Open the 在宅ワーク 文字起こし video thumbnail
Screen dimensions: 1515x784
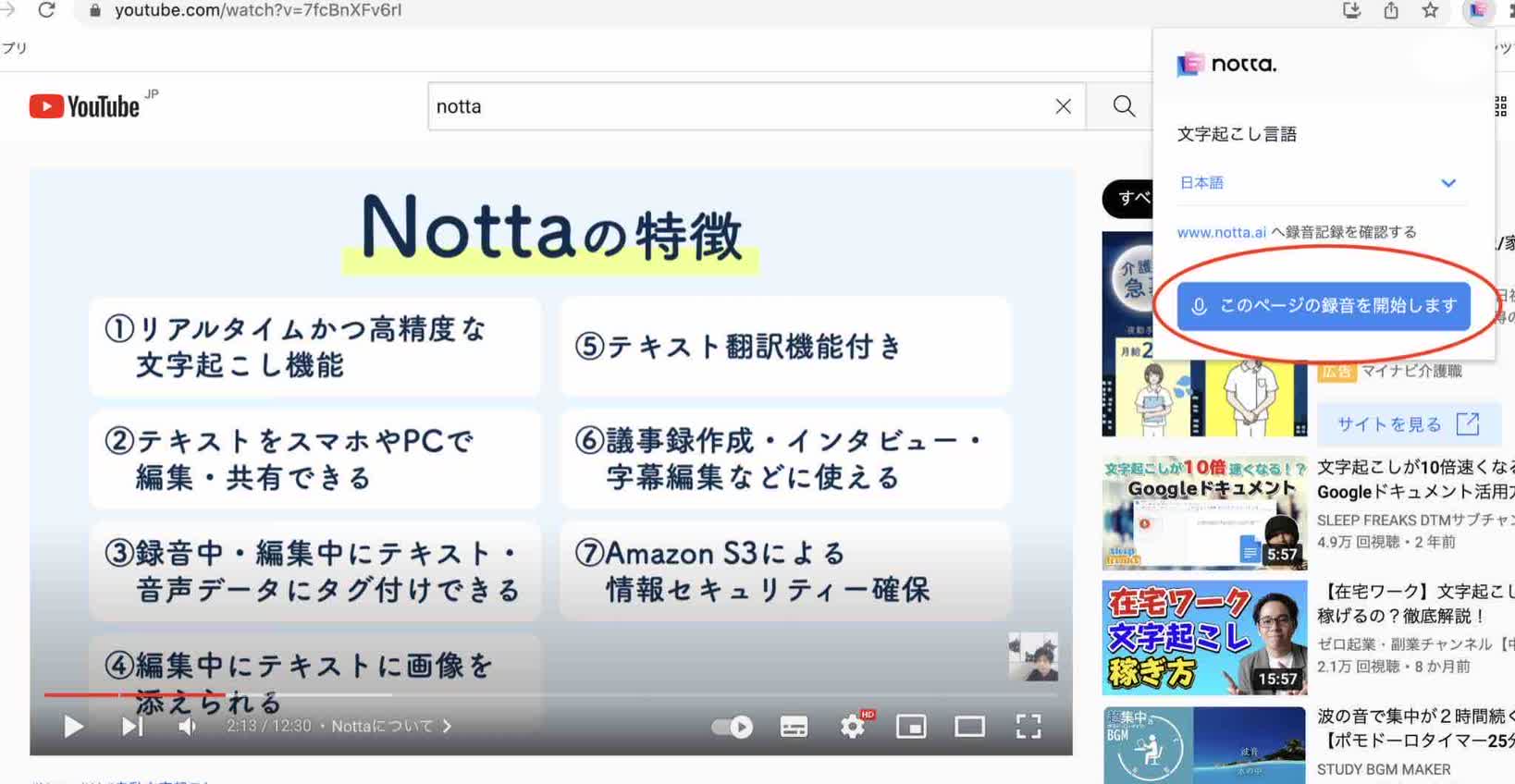1204,638
